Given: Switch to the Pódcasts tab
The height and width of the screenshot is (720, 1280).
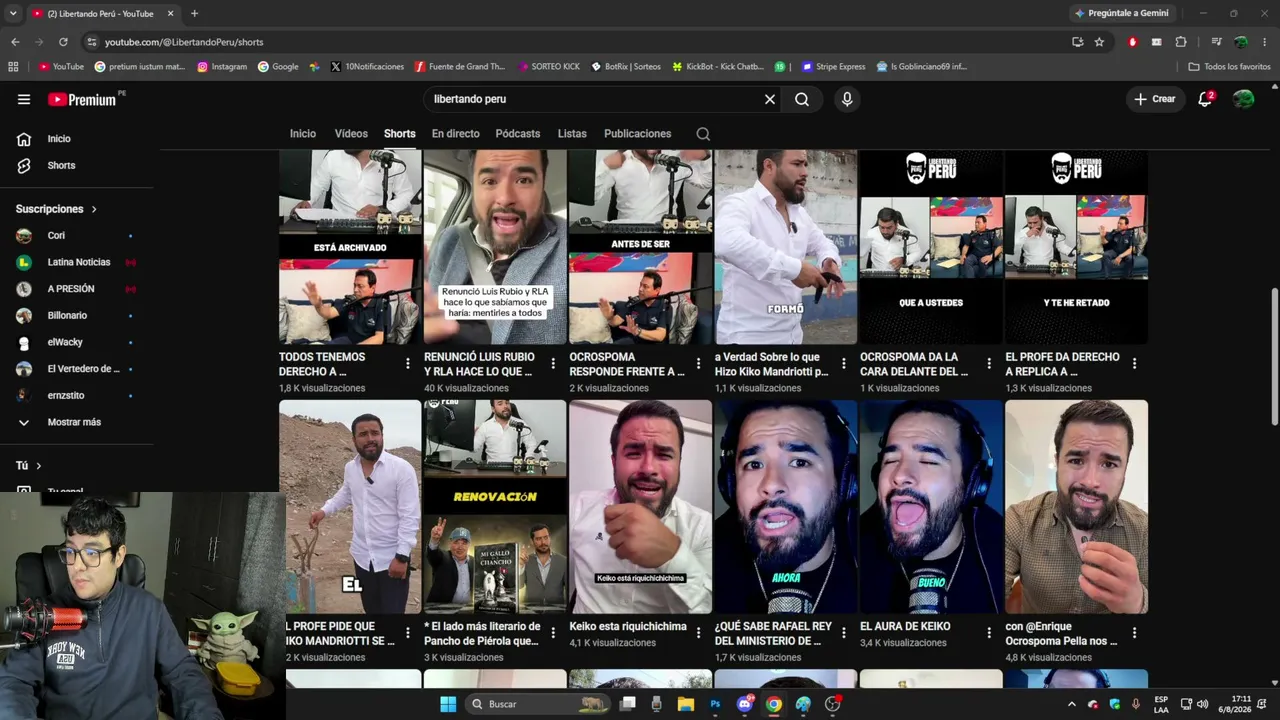Looking at the screenshot, I should (x=518, y=134).
